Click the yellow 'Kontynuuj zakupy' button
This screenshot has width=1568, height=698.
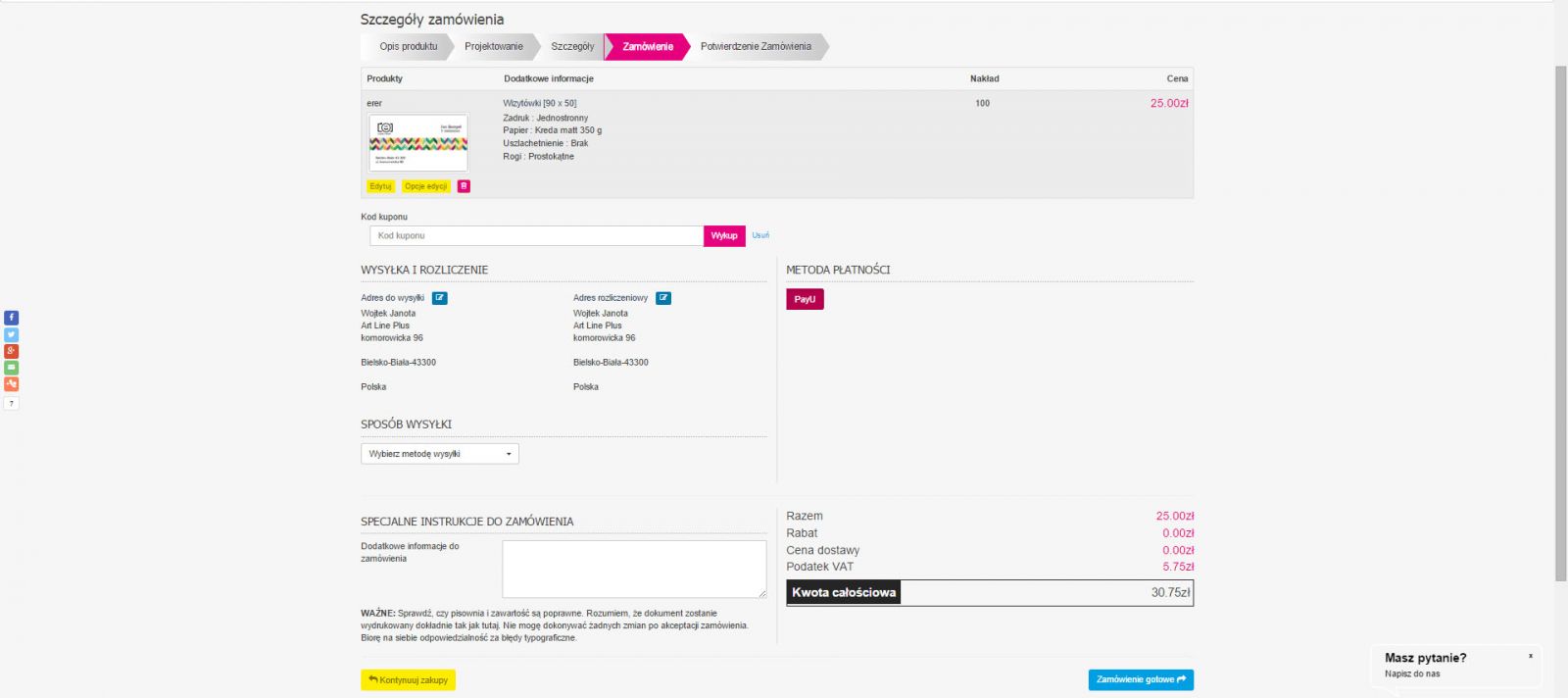pos(408,679)
